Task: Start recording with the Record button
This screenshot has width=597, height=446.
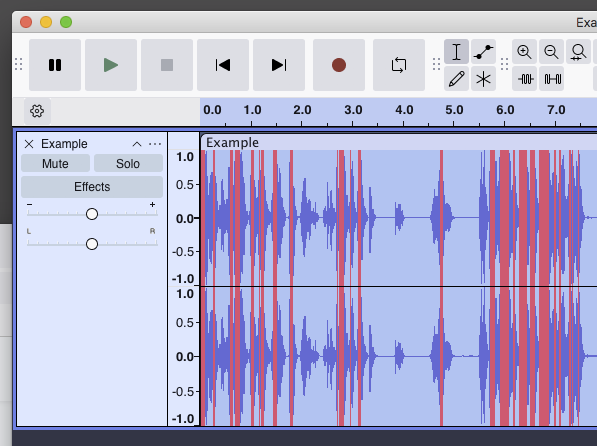Action: coord(339,65)
